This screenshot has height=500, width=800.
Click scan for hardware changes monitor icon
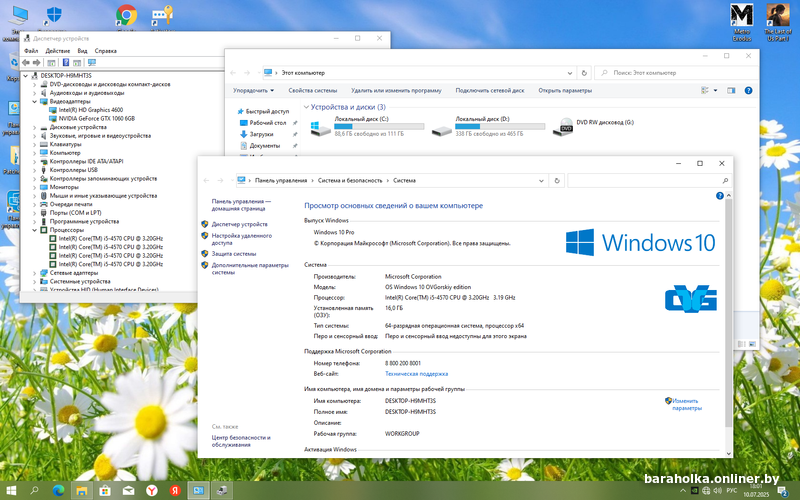pos(92,63)
